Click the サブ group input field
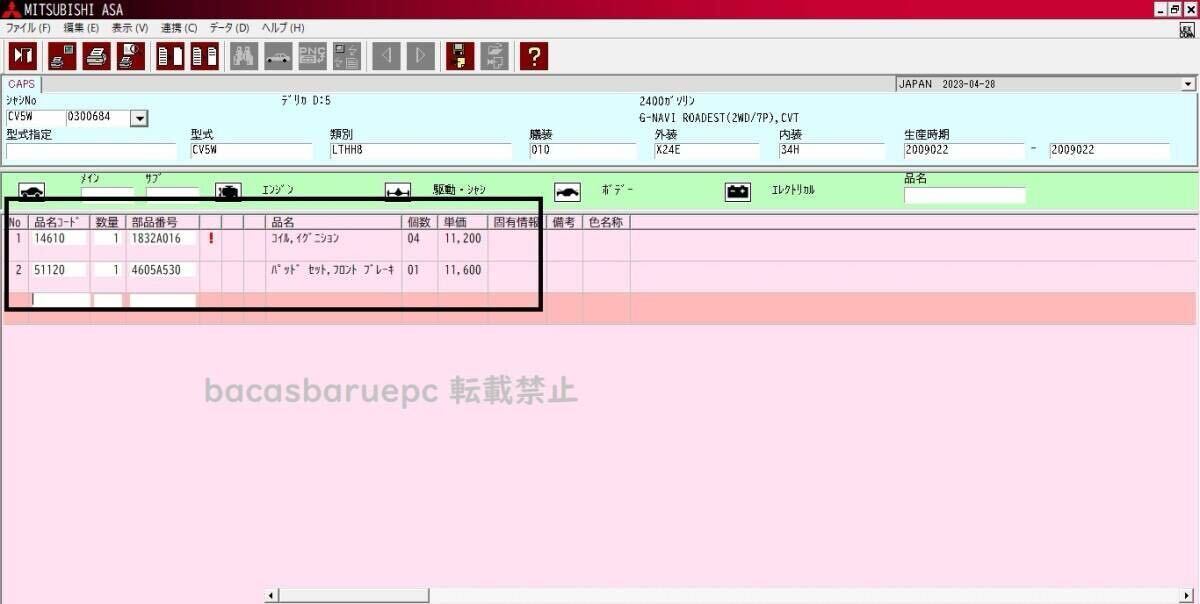Screen dimensions: 1200x604 [172, 194]
